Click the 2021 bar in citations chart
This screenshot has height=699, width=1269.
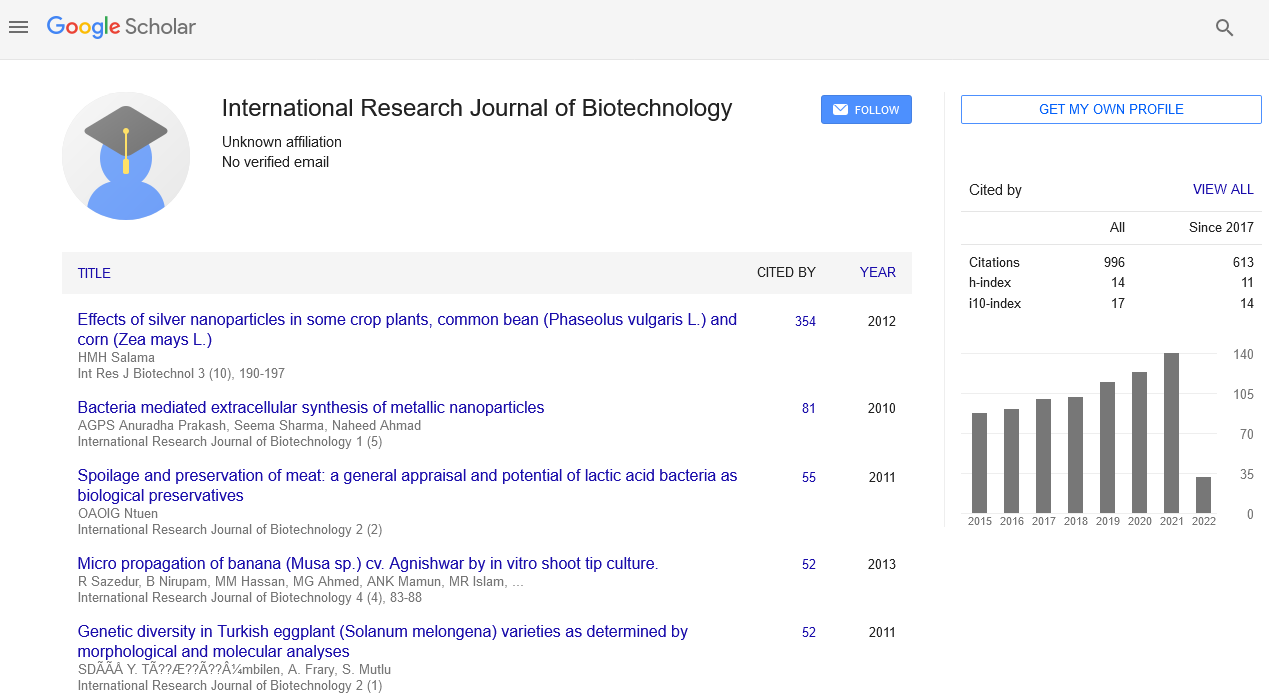click(1172, 433)
